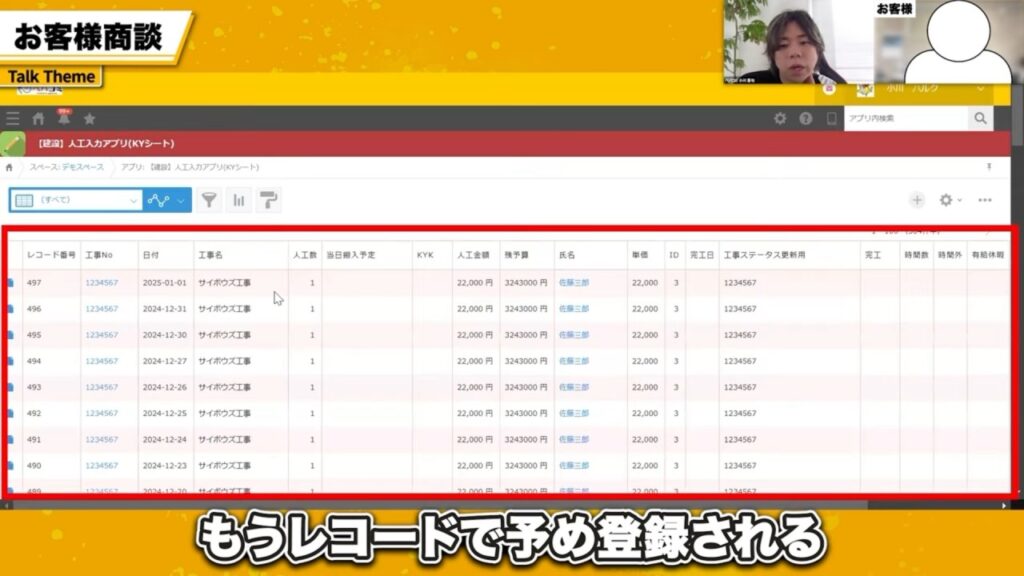Click the paint roller icon in toolbar
Viewport: 1024px width, 576px height.
[268, 200]
